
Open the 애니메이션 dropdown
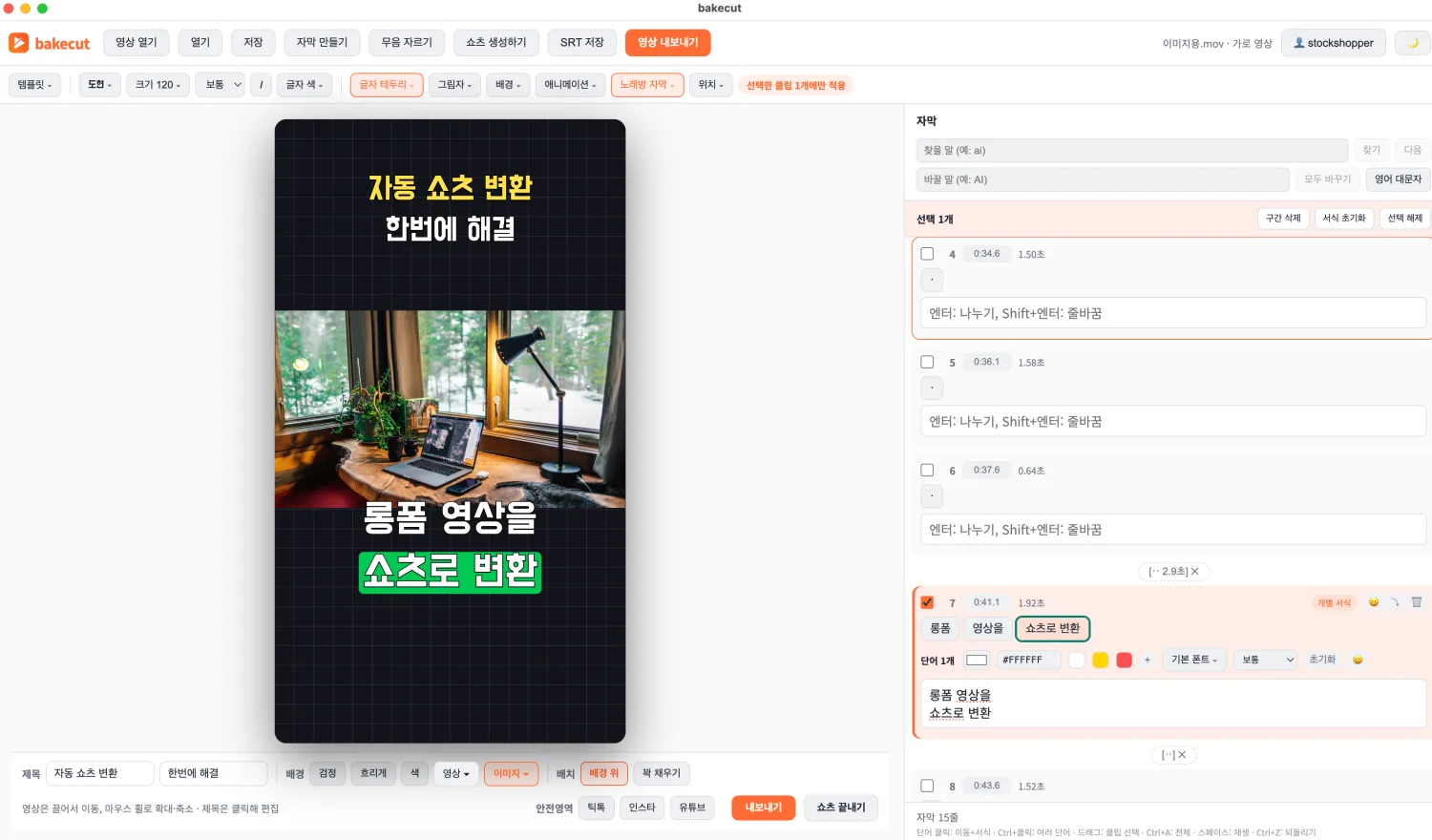click(571, 85)
